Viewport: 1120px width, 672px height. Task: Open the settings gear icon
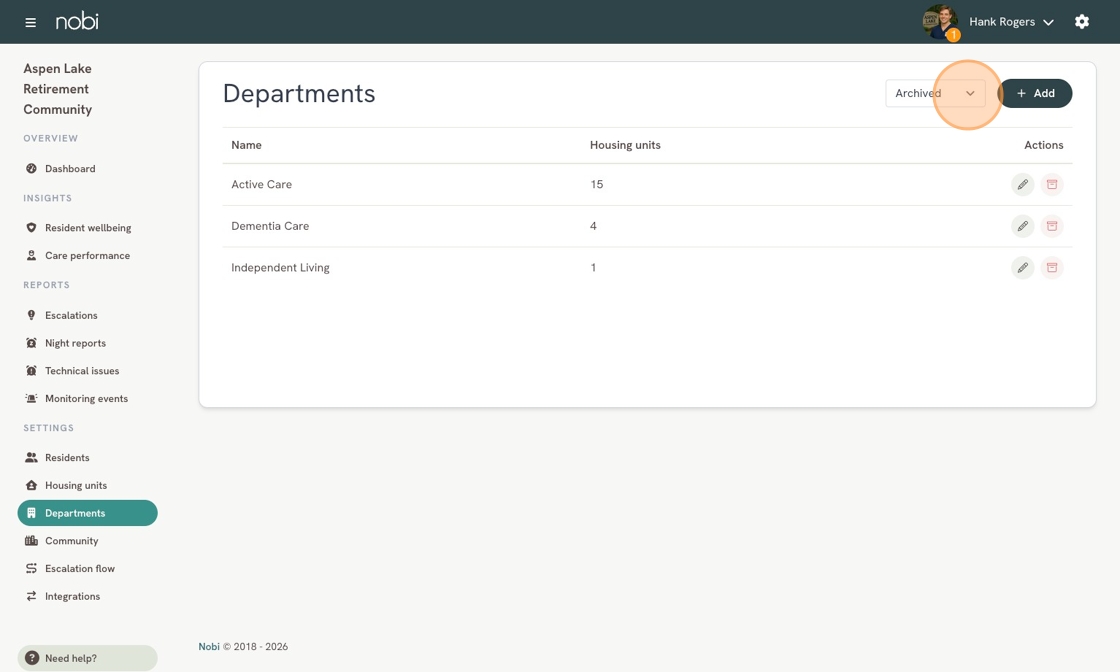[1081, 21]
